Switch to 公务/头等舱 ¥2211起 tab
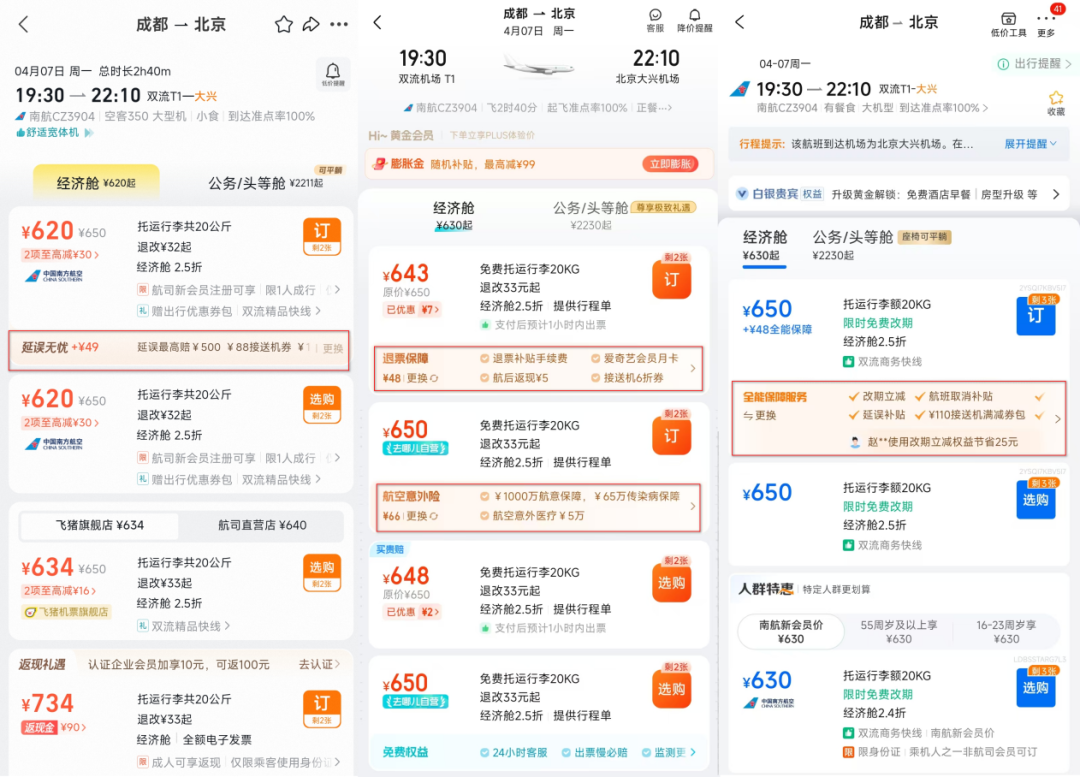Screen dimensions: 1080x777 click(x=266, y=183)
